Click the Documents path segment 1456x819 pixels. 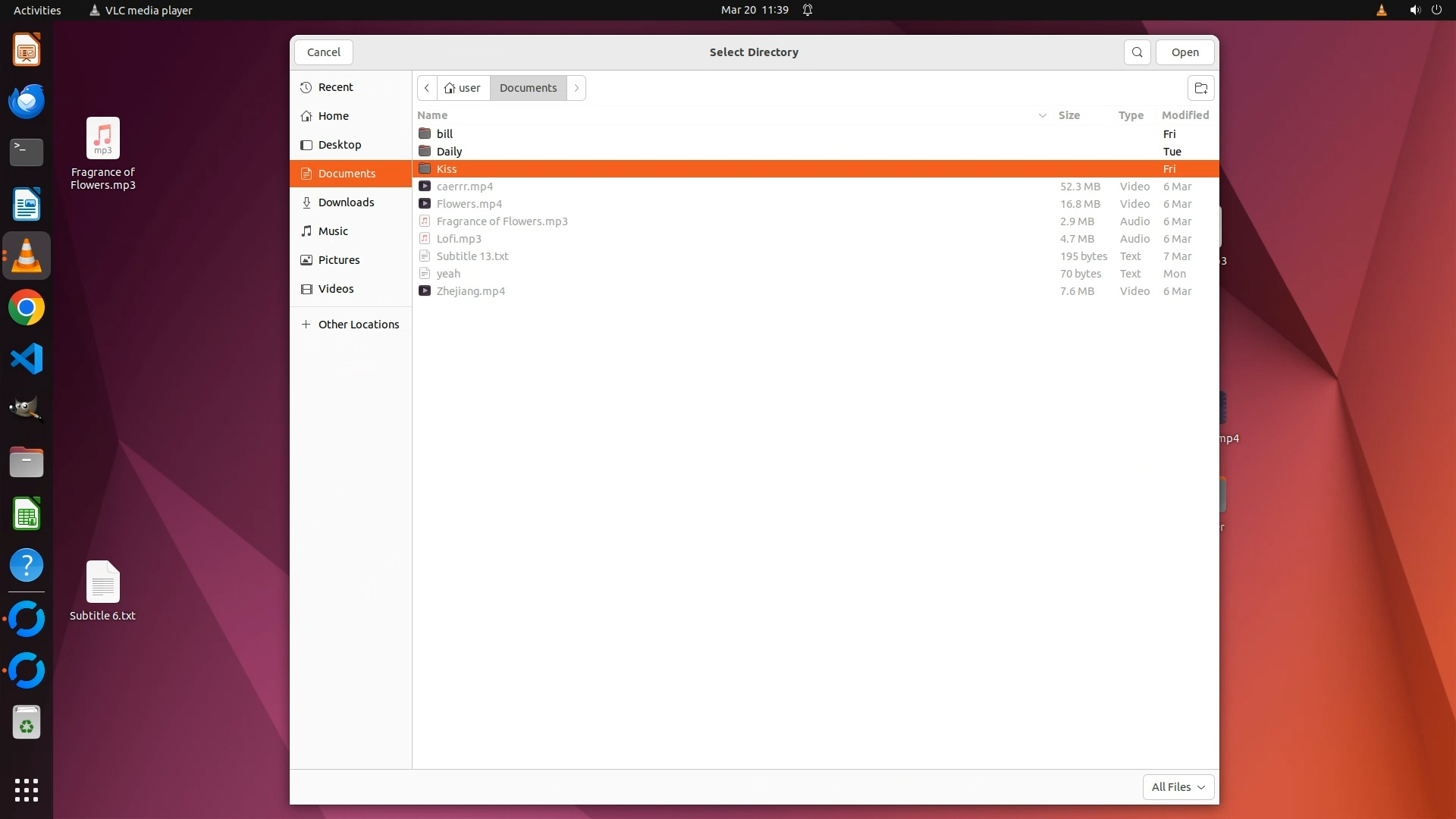528,88
